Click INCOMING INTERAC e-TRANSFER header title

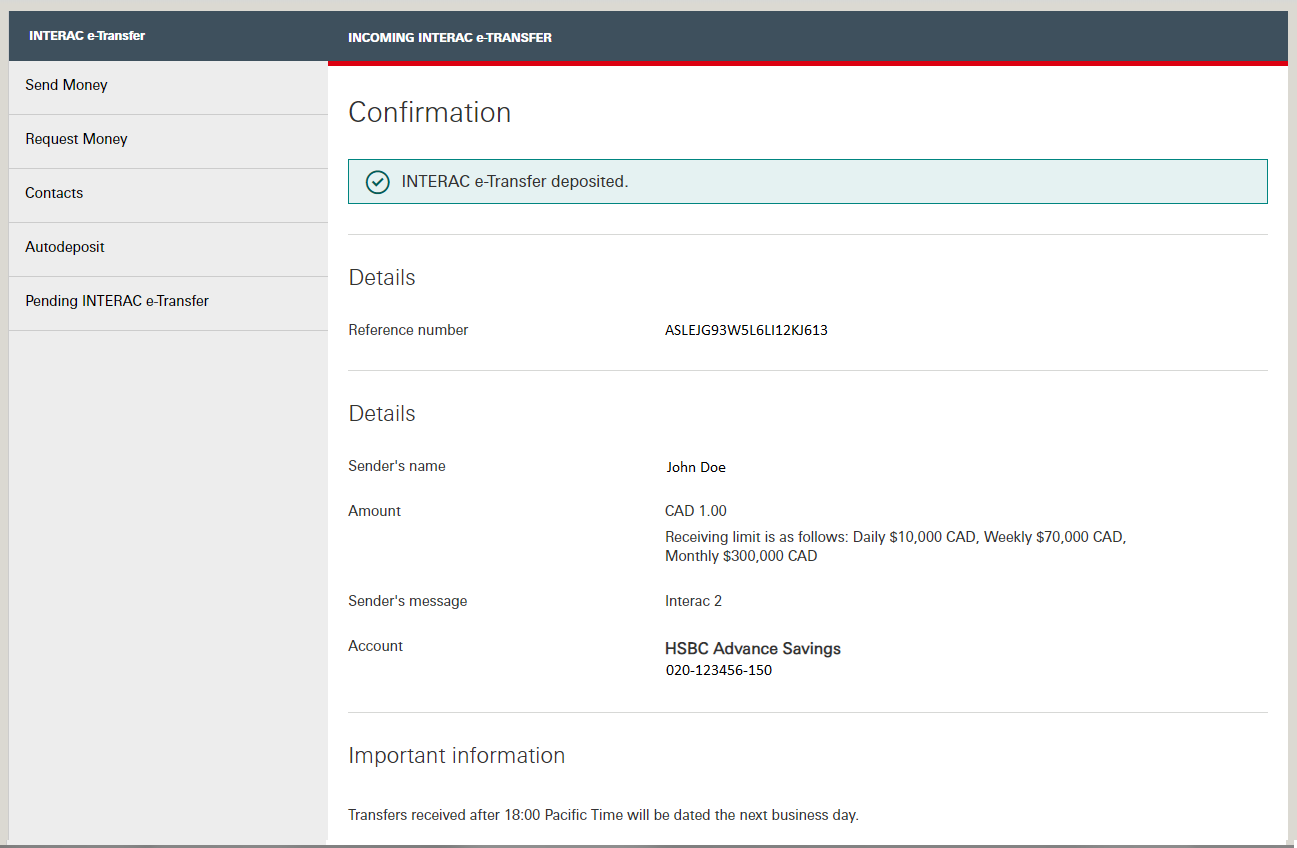(450, 38)
